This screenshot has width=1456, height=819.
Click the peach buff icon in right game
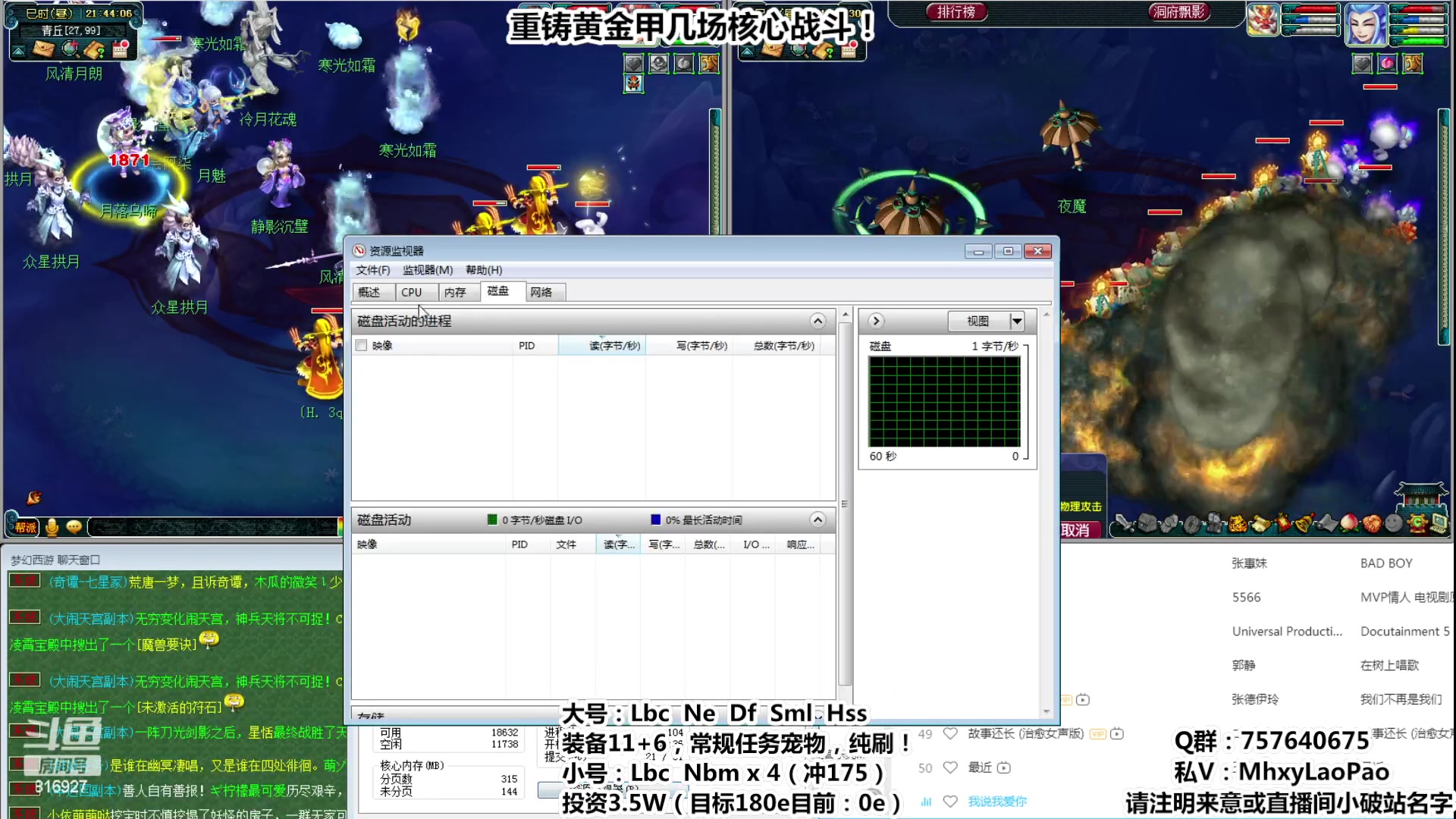coord(1387,64)
